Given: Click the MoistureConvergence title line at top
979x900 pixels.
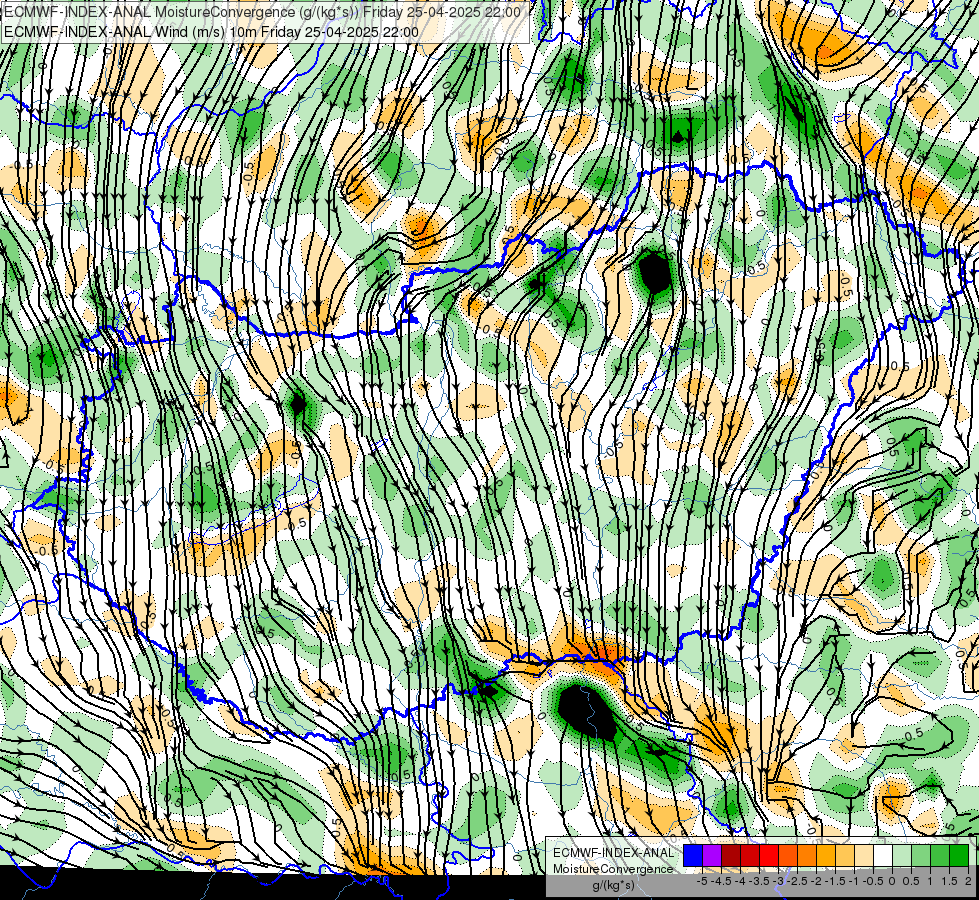Looking at the screenshot, I should click(x=262, y=11).
